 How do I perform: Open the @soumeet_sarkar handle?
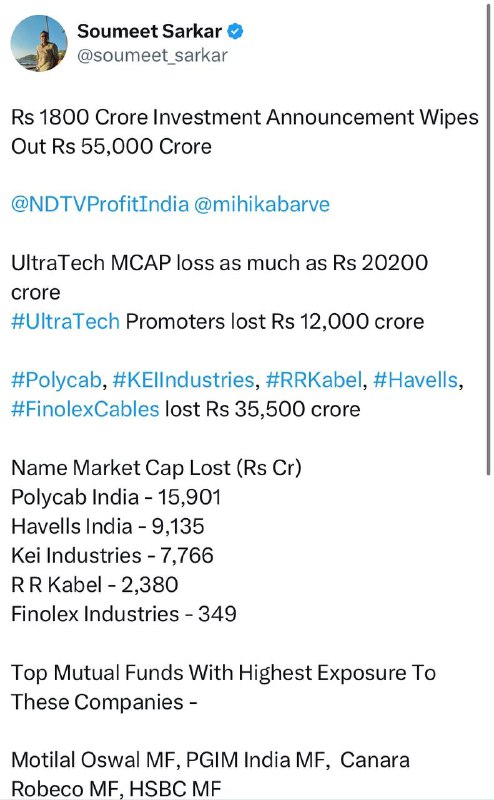(x=152, y=55)
